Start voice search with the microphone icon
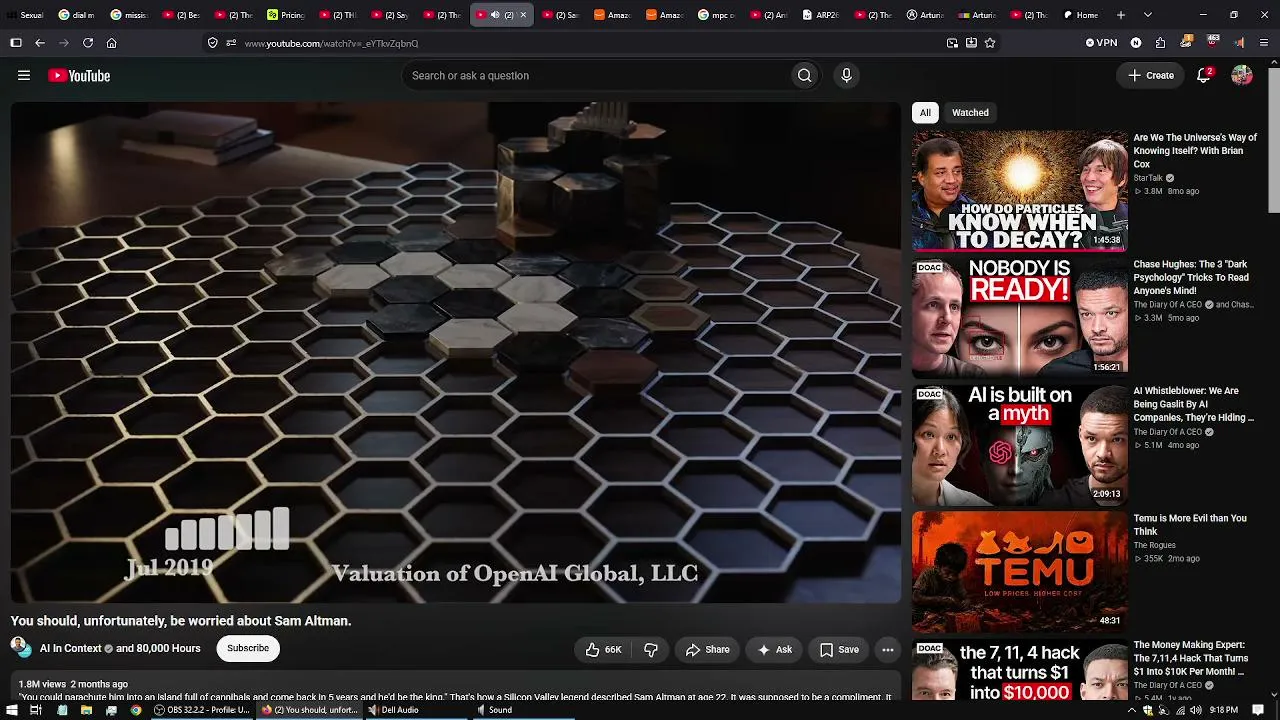The width and height of the screenshot is (1280, 720). (x=846, y=75)
